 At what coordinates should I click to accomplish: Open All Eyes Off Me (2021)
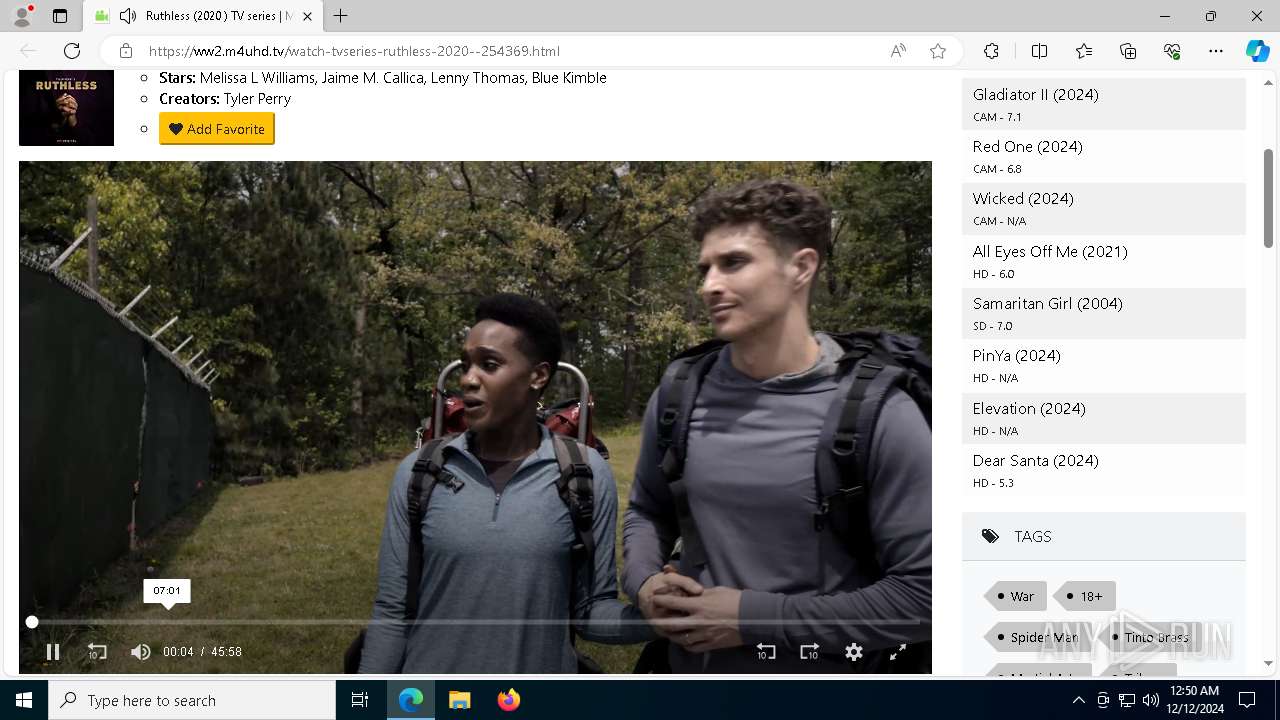click(1050, 252)
